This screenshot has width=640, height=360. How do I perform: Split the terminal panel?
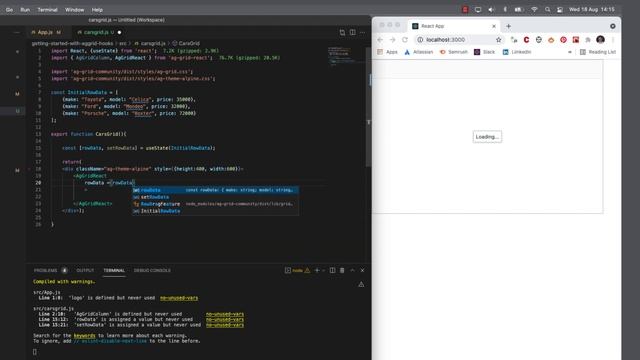click(332, 270)
